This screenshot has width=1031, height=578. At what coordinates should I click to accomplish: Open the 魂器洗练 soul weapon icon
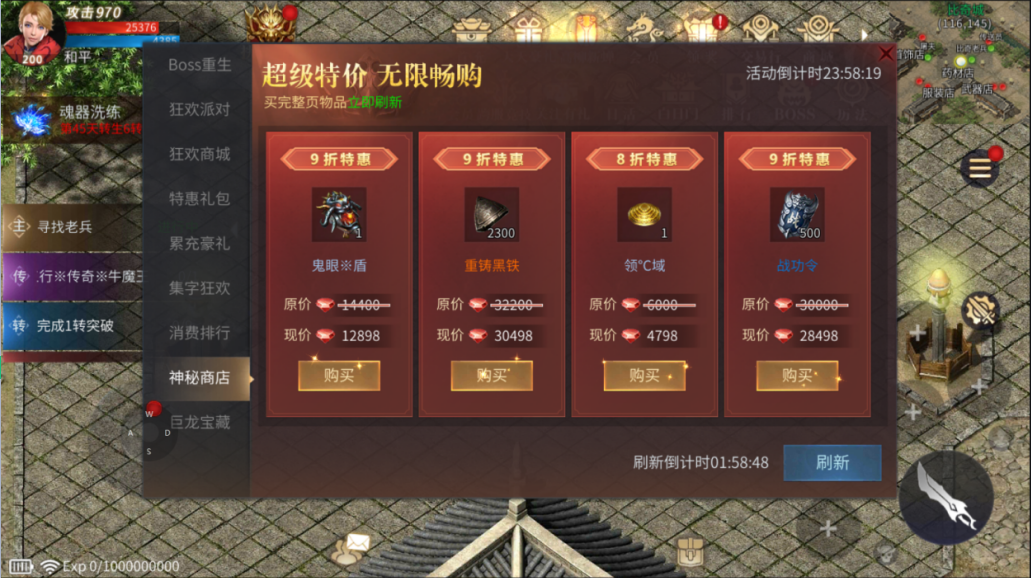click(x=32, y=120)
